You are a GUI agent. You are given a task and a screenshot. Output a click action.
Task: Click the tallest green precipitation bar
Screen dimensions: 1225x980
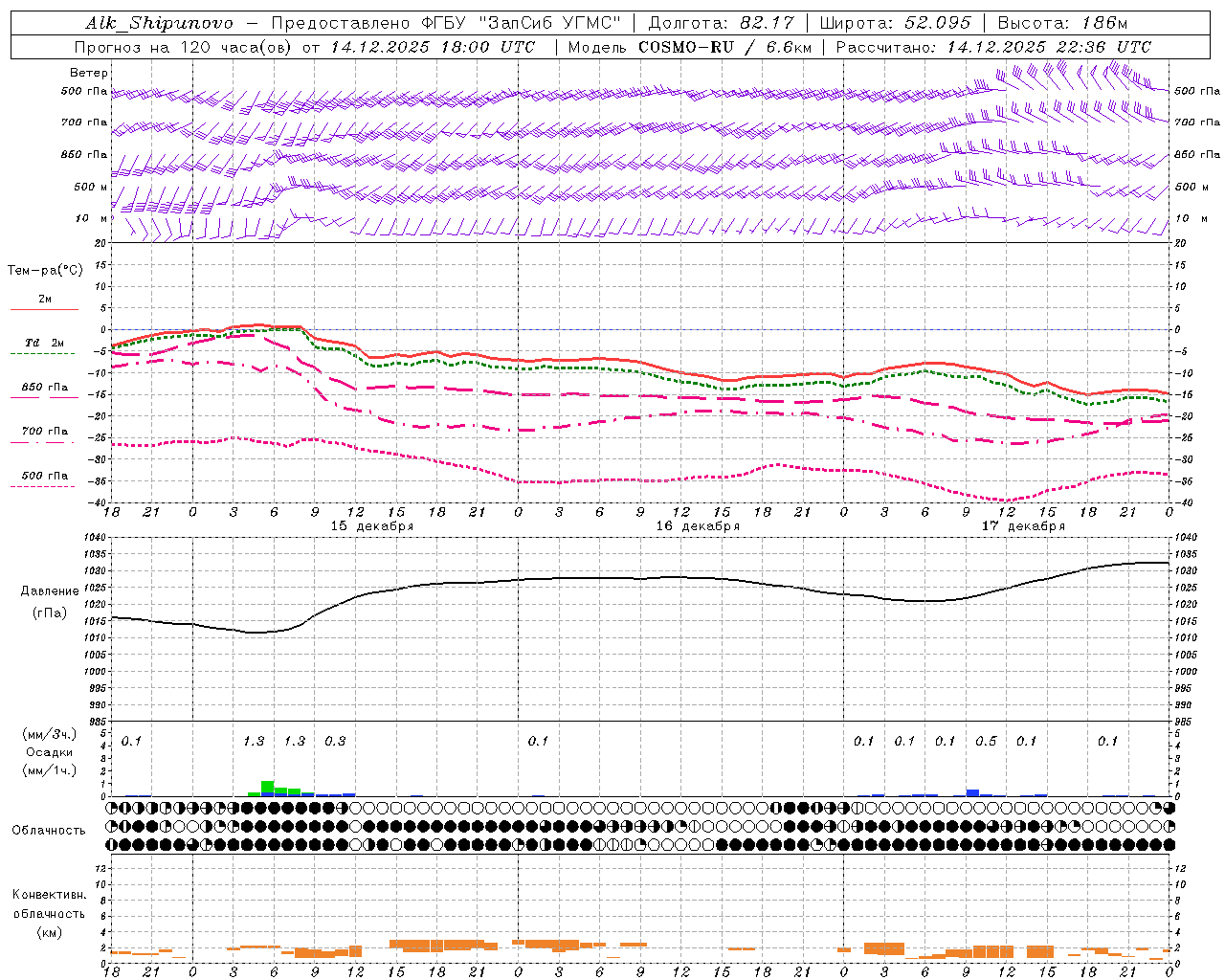click(268, 789)
